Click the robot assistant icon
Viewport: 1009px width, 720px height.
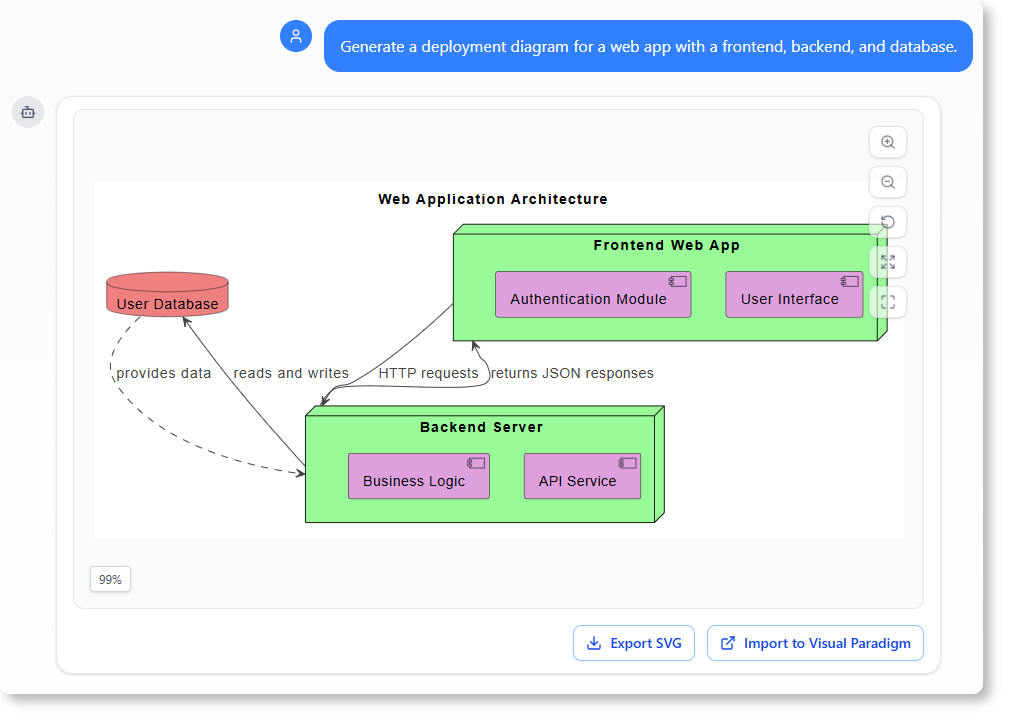27,112
